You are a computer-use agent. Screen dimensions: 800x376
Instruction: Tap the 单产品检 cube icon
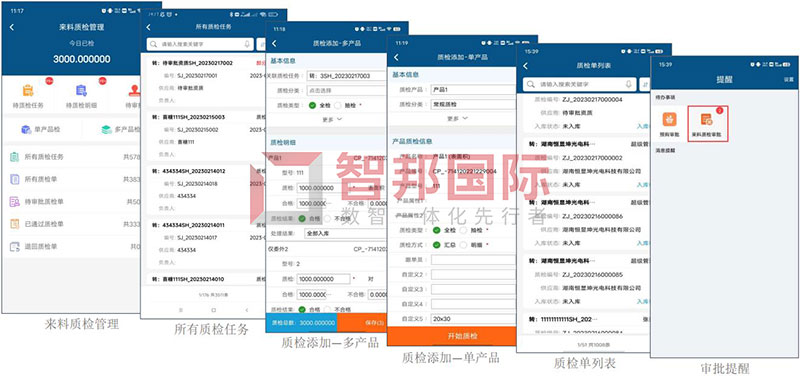(x=26, y=130)
